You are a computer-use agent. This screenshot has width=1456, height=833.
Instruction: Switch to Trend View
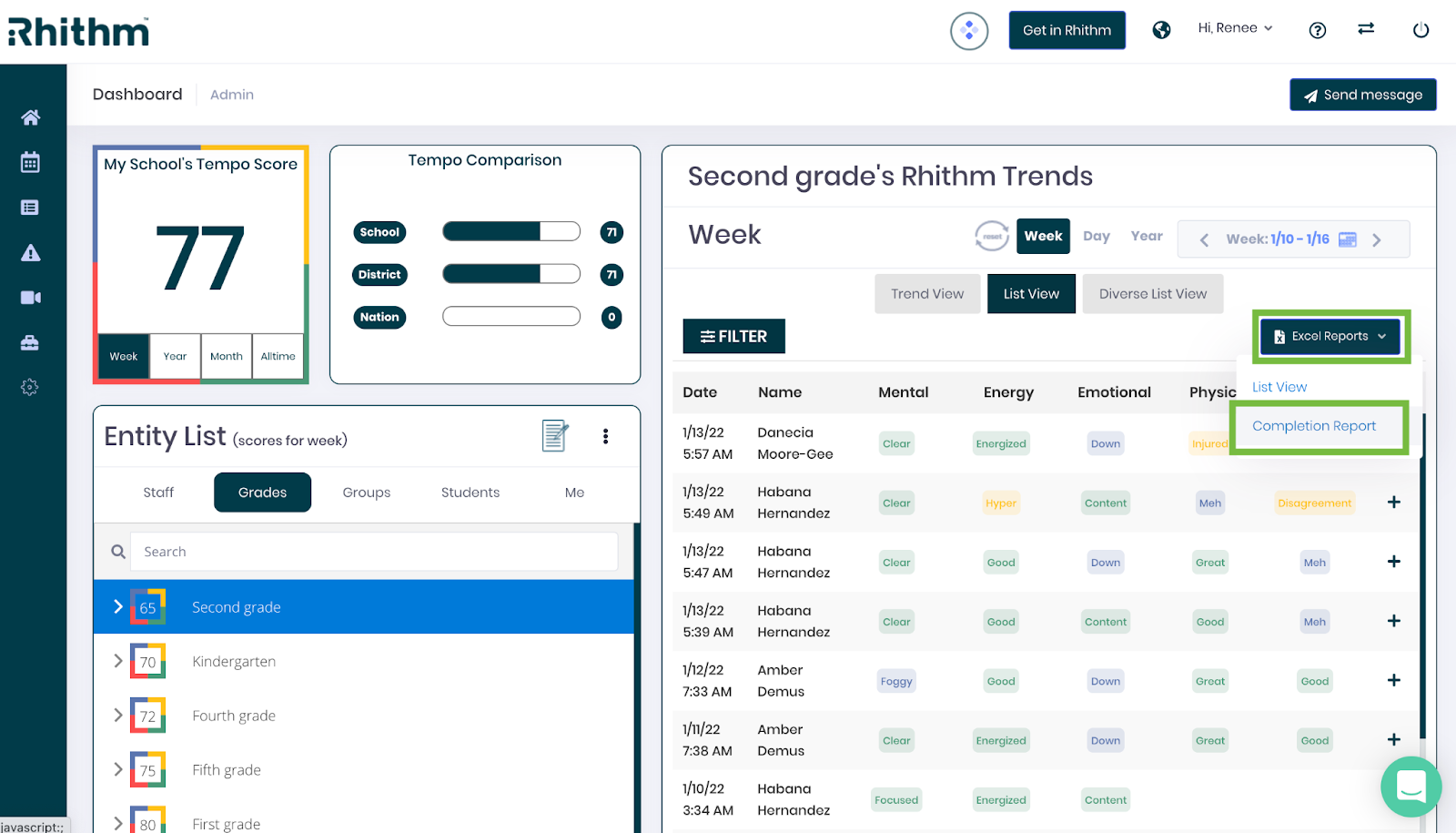tap(927, 294)
